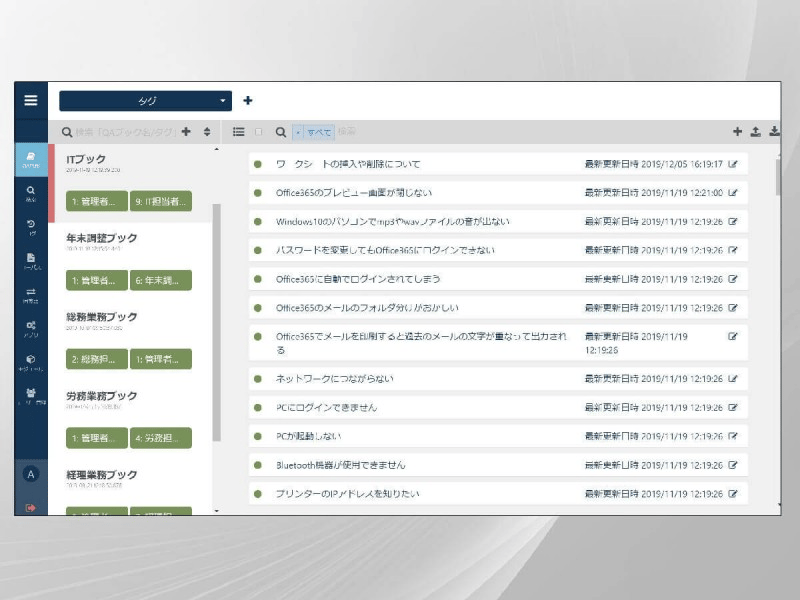Open the パスワードを変更してもOffice365 question
Image resolution: width=800 pixels, height=600 pixels.
coord(385,250)
